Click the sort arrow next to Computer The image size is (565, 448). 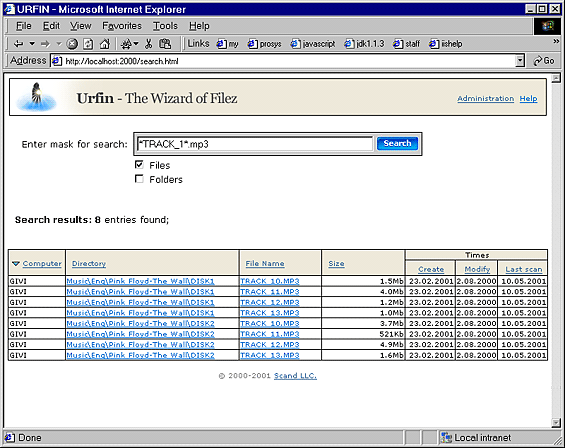click(16, 263)
